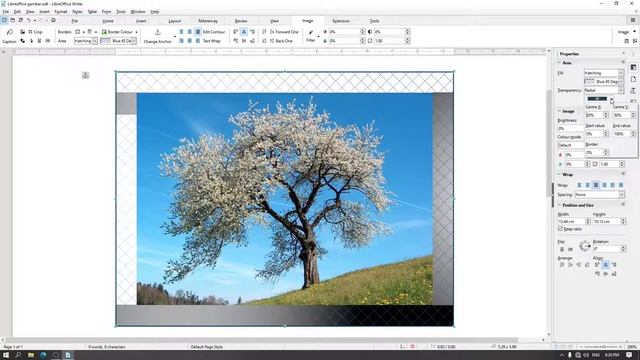The width and height of the screenshot is (640, 360).
Task: Open the Spacing dropdown showing None
Action: [x=600, y=195]
